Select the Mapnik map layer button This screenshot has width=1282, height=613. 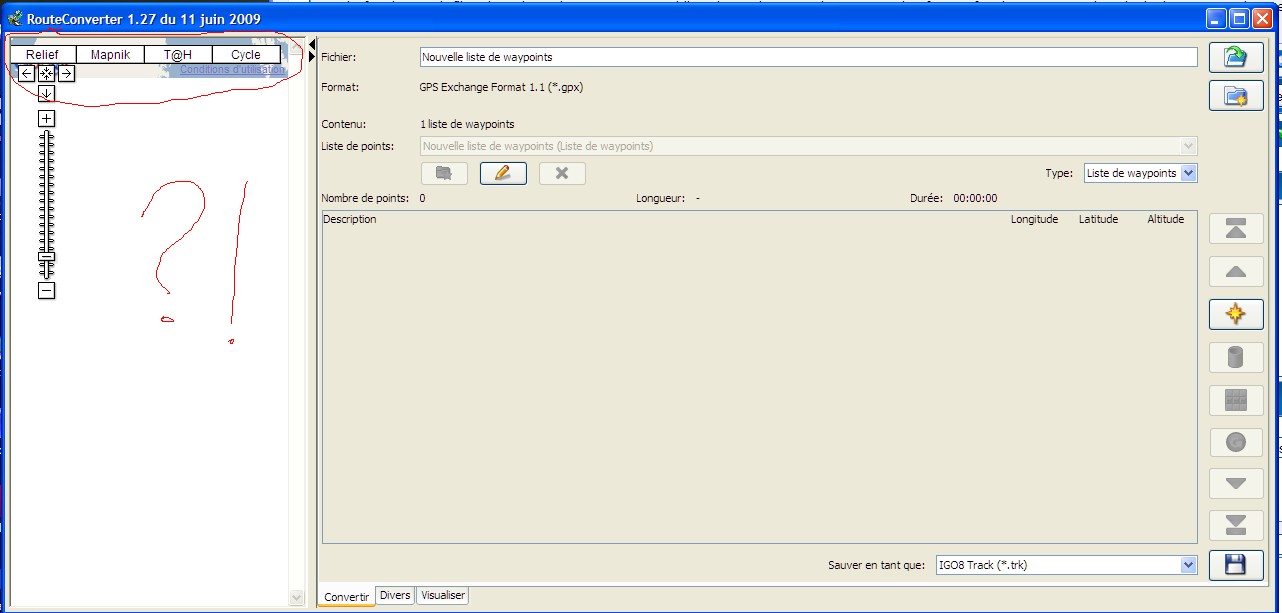[110, 55]
